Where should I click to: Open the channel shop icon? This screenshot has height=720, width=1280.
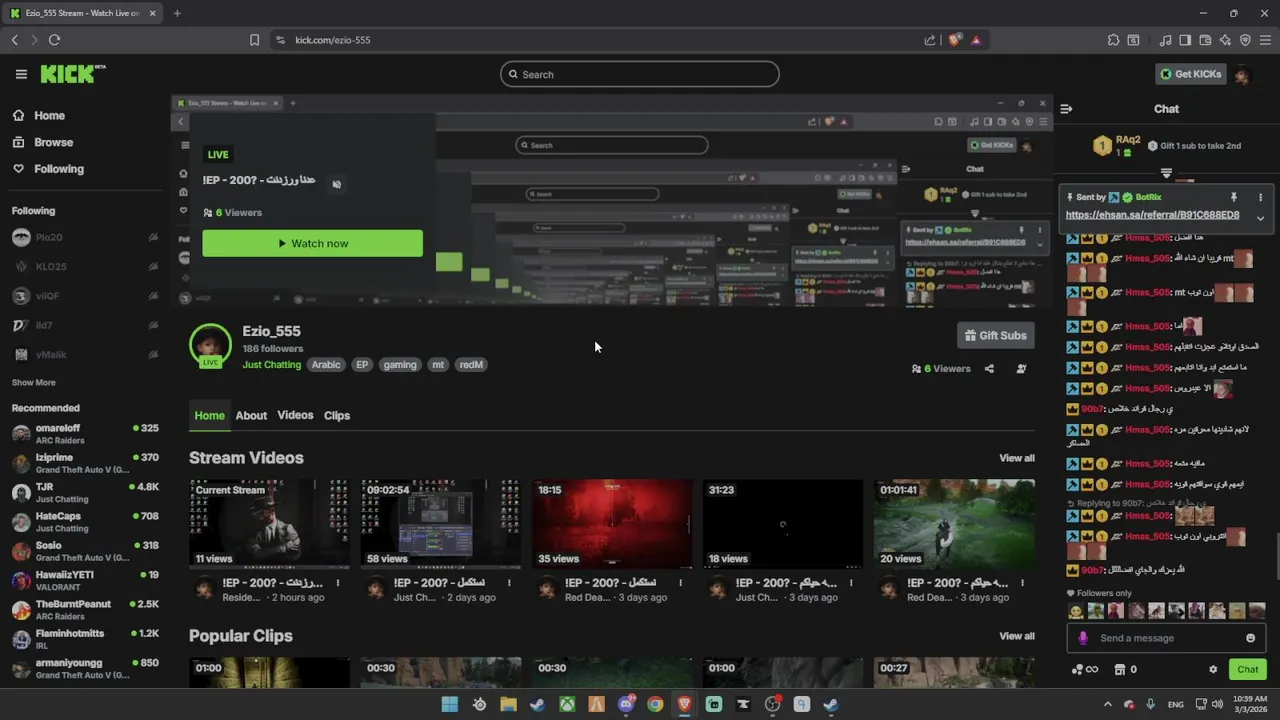click(x=1120, y=670)
